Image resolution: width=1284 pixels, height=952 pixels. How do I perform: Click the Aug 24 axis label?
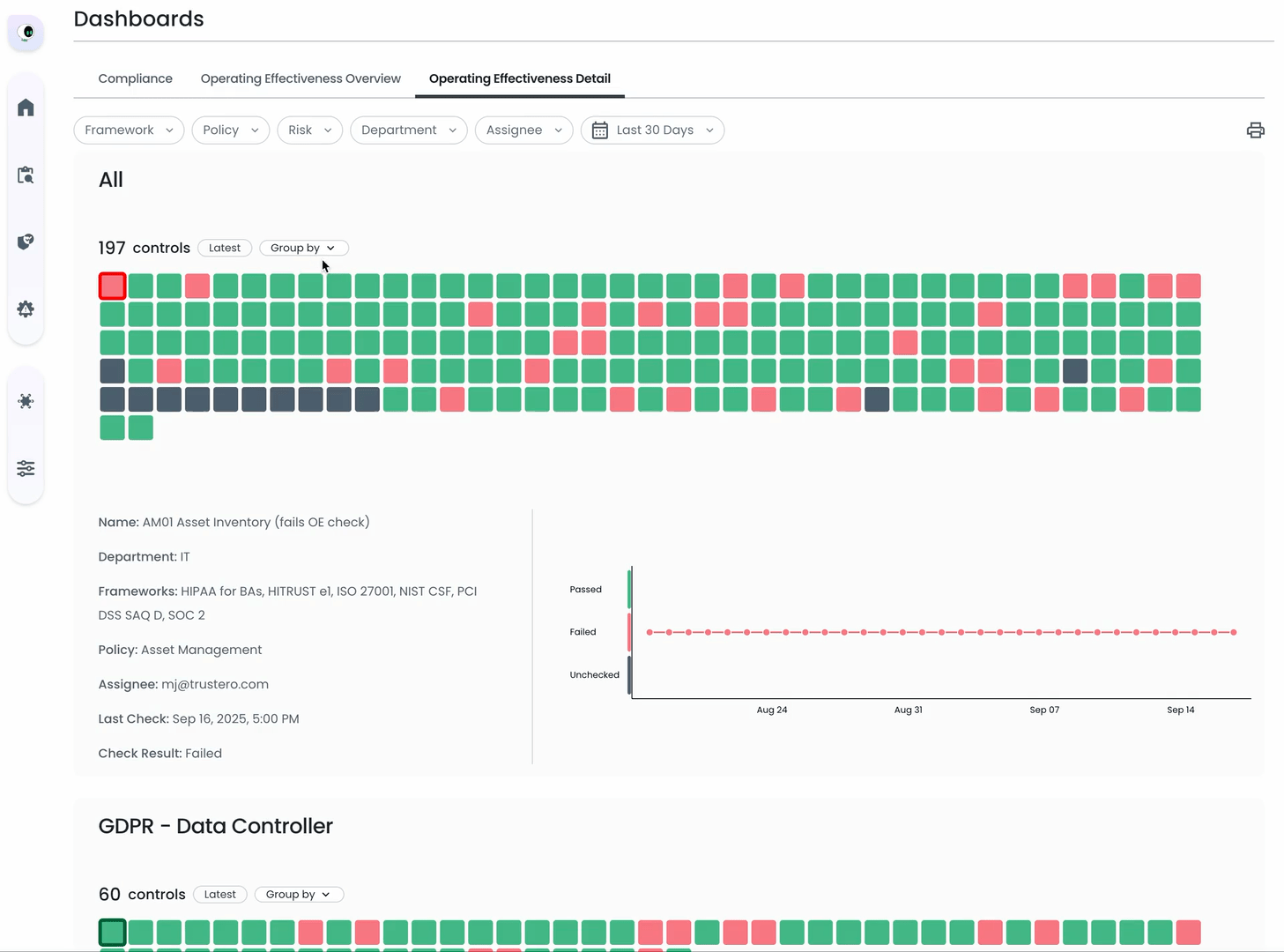click(x=772, y=710)
